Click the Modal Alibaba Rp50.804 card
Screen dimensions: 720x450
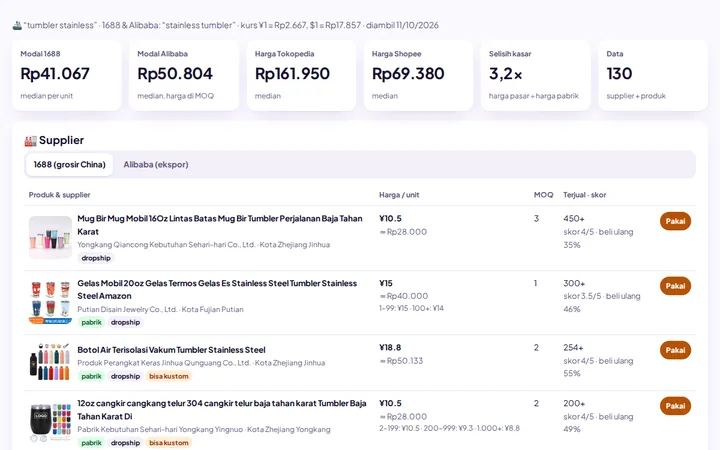(x=184, y=75)
